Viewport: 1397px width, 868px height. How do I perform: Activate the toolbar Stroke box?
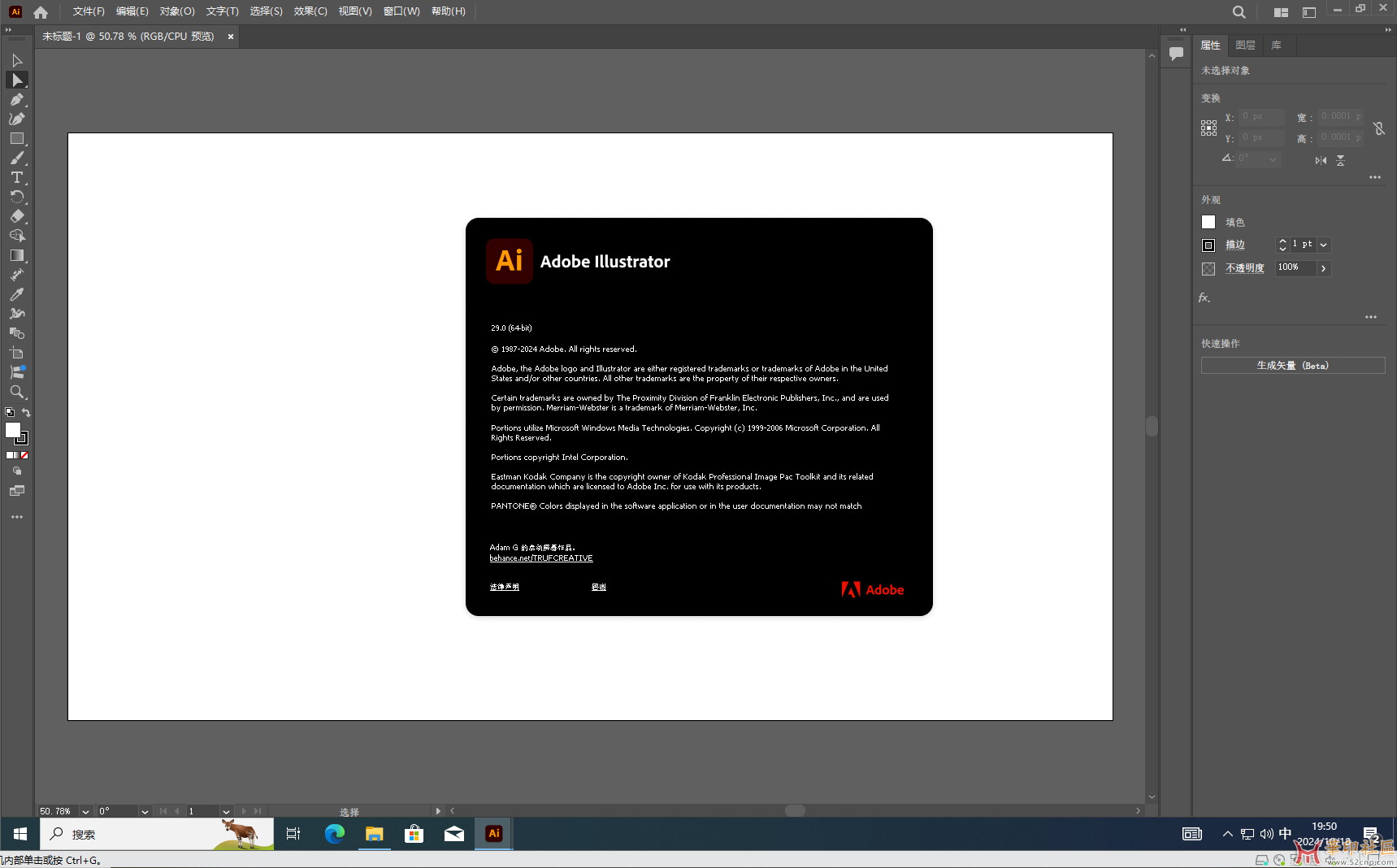coord(22,438)
